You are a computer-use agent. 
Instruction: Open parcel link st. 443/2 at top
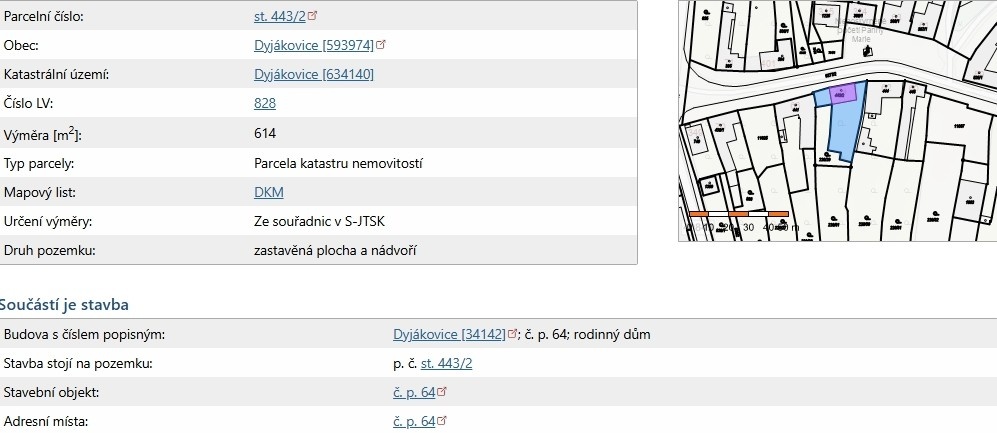point(280,17)
